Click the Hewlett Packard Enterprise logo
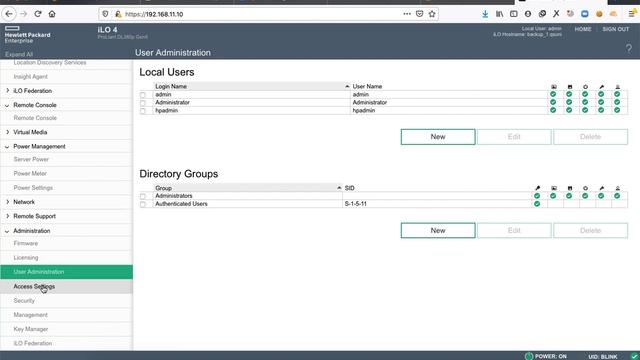 coord(27,35)
